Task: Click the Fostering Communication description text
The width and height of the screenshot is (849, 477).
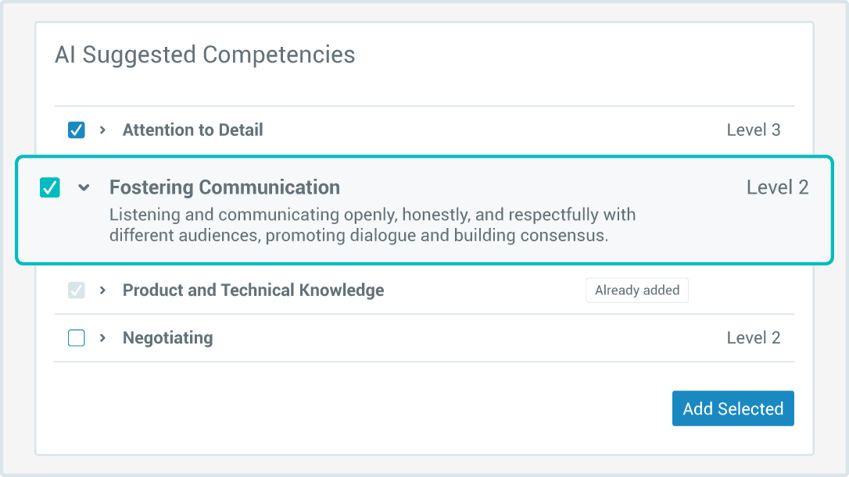Action: point(372,225)
